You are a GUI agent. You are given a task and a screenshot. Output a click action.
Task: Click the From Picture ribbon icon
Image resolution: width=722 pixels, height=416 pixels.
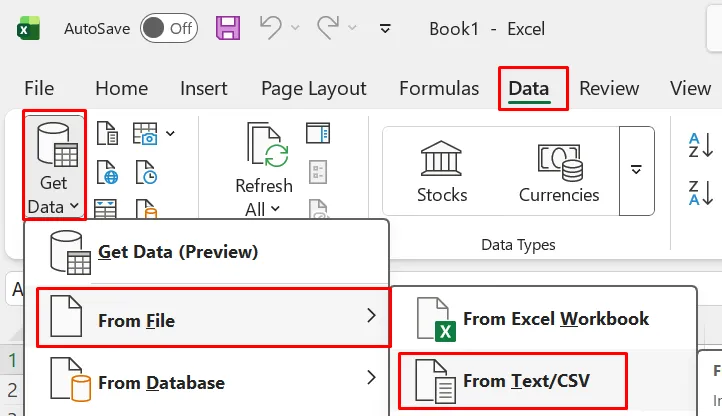point(145,134)
